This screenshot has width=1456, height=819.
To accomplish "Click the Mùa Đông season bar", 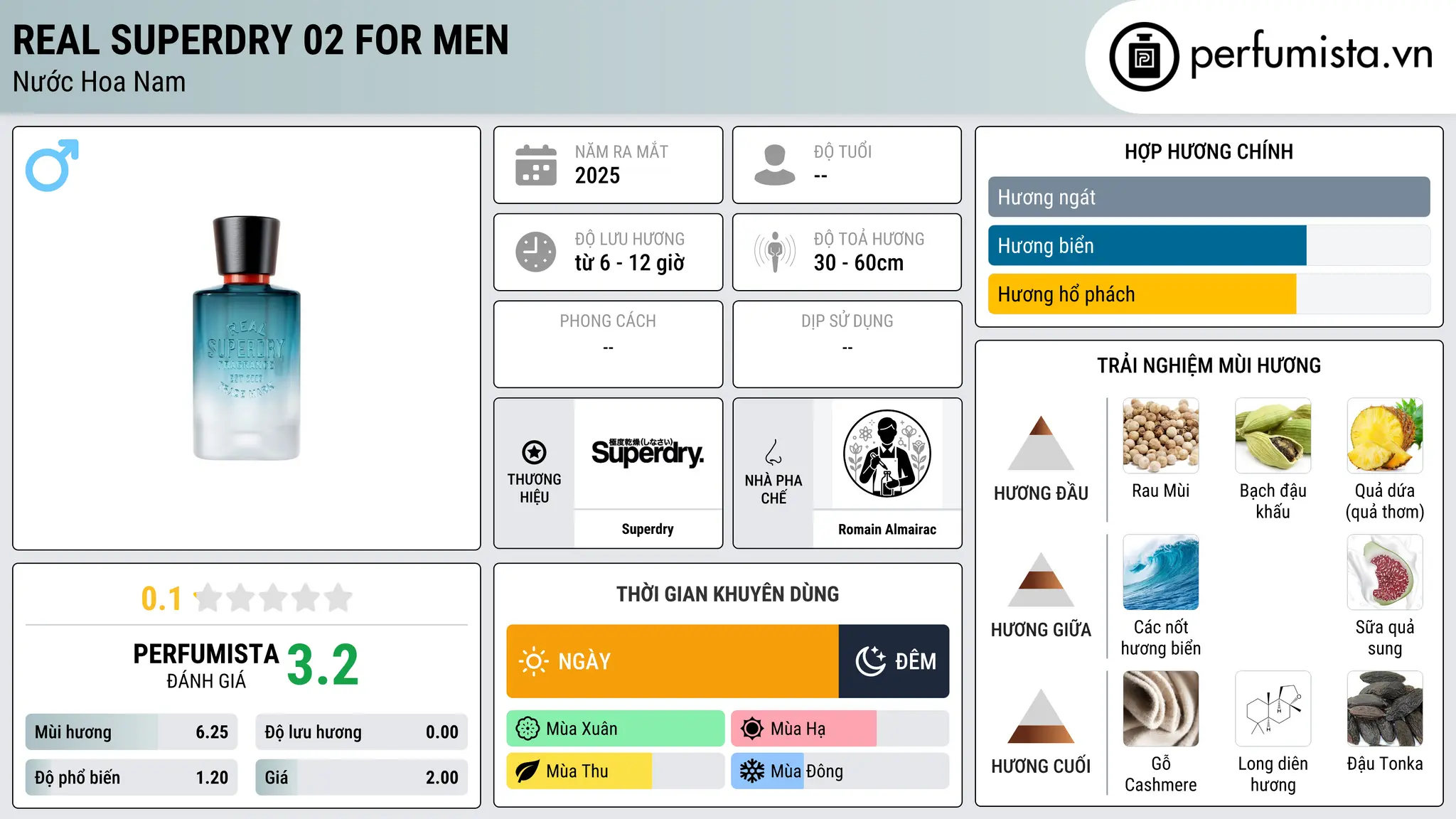I will (x=840, y=771).
